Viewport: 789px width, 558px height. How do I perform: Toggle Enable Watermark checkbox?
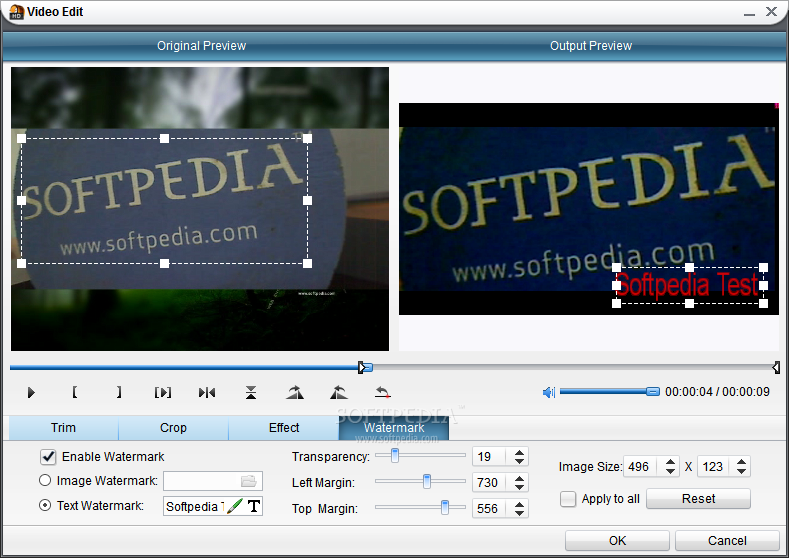(x=48, y=457)
